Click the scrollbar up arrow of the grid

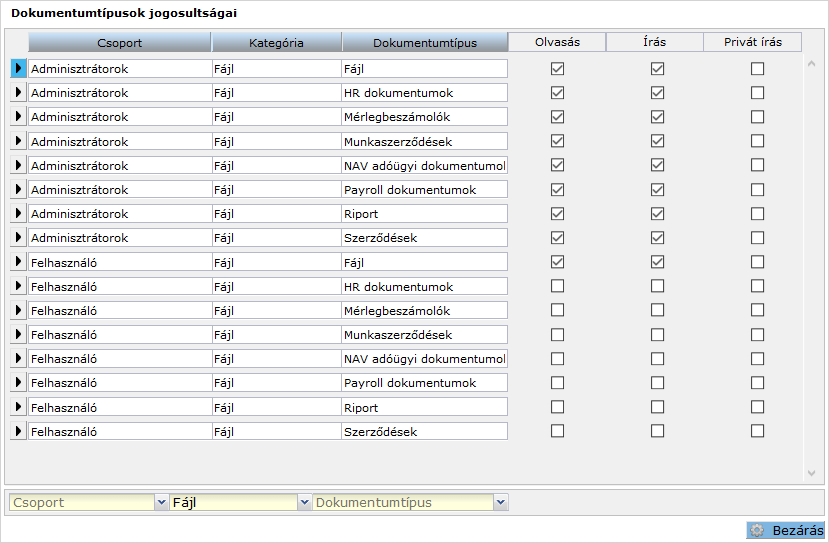click(x=811, y=62)
